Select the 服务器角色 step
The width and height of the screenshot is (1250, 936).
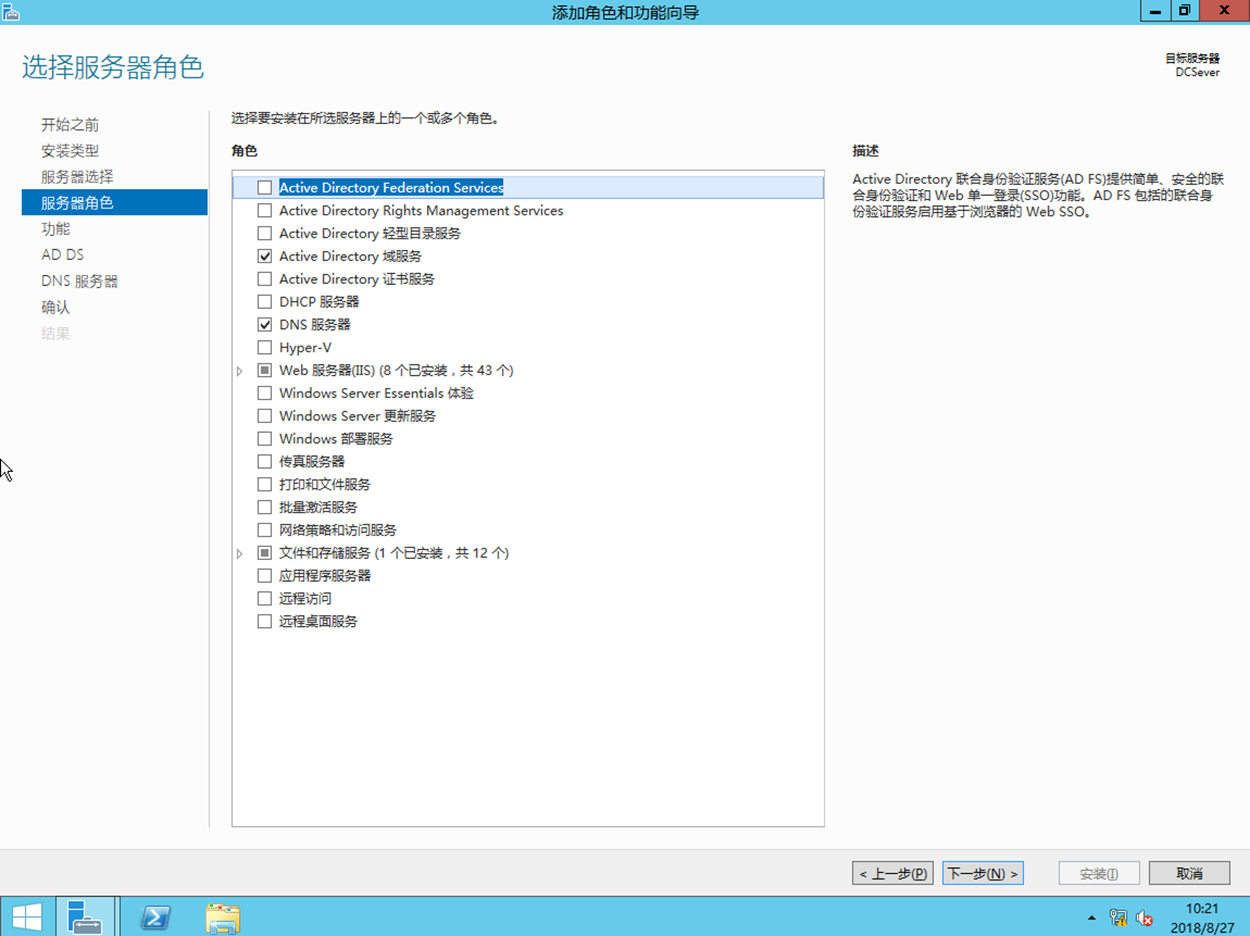pos(114,203)
